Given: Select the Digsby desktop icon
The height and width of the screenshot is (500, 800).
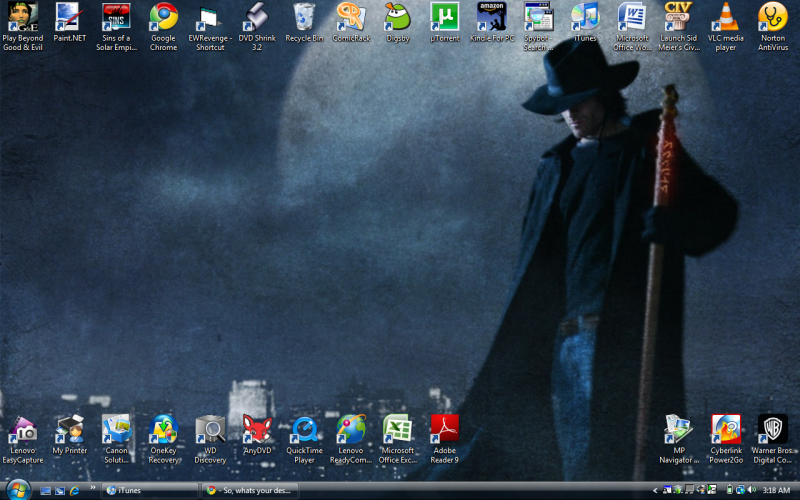Looking at the screenshot, I should [398, 18].
